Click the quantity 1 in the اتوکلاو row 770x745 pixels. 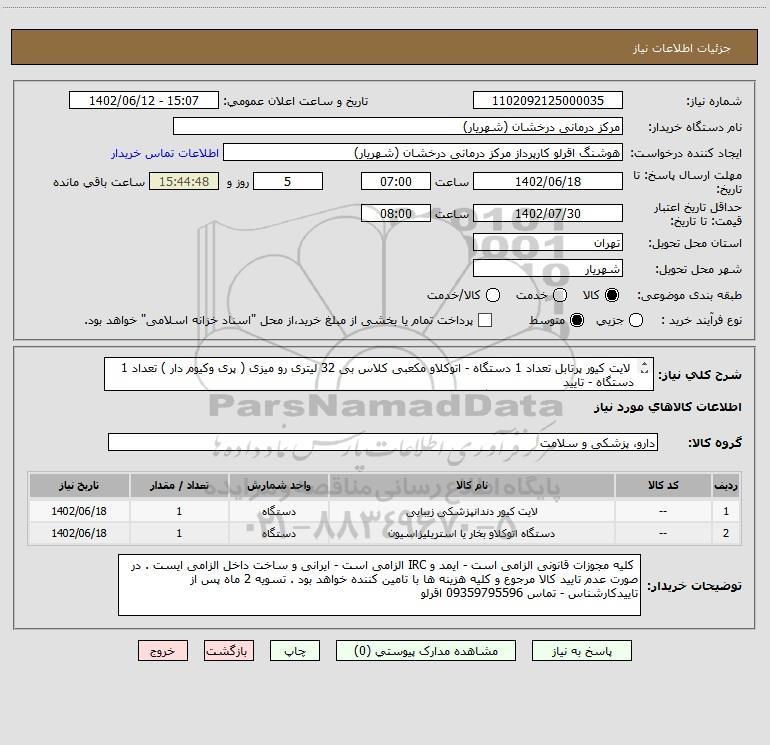[179, 533]
